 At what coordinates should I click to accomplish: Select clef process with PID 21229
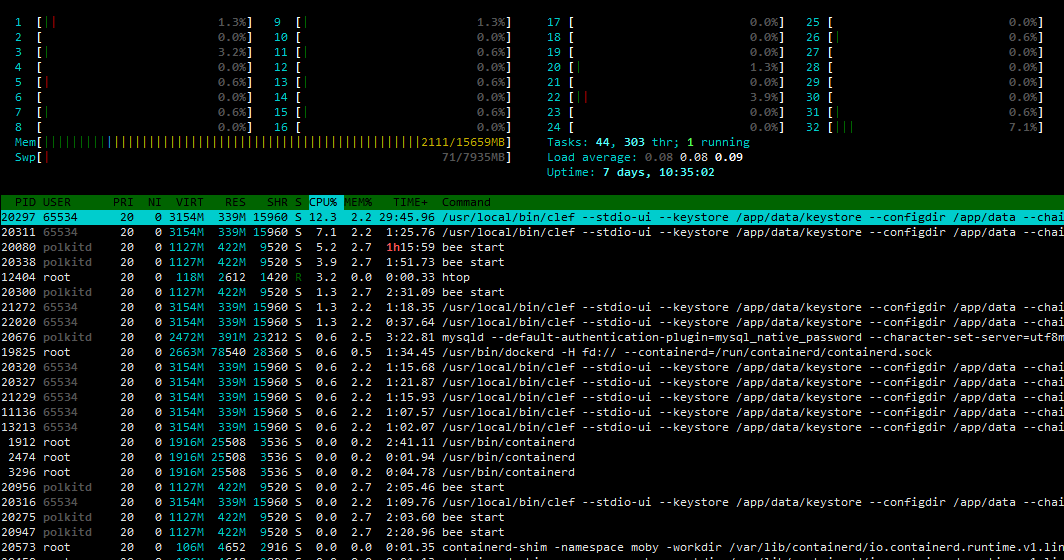click(x=532, y=397)
